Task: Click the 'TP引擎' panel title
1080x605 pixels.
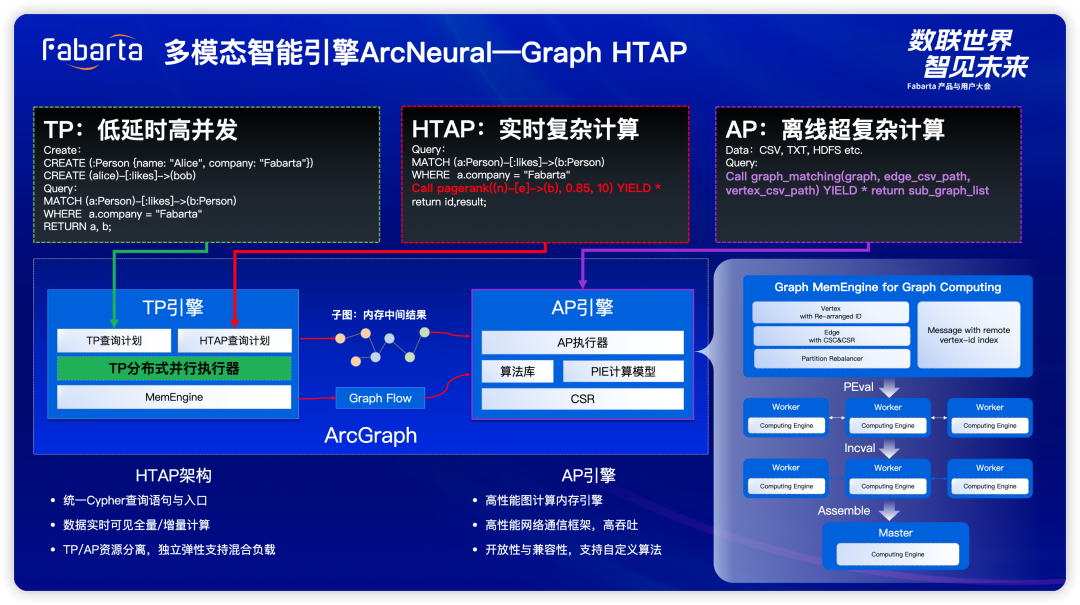Action: [x=173, y=307]
